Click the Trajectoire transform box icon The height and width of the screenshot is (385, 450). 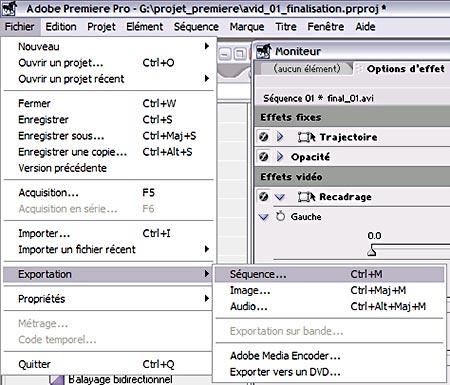(306, 137)
